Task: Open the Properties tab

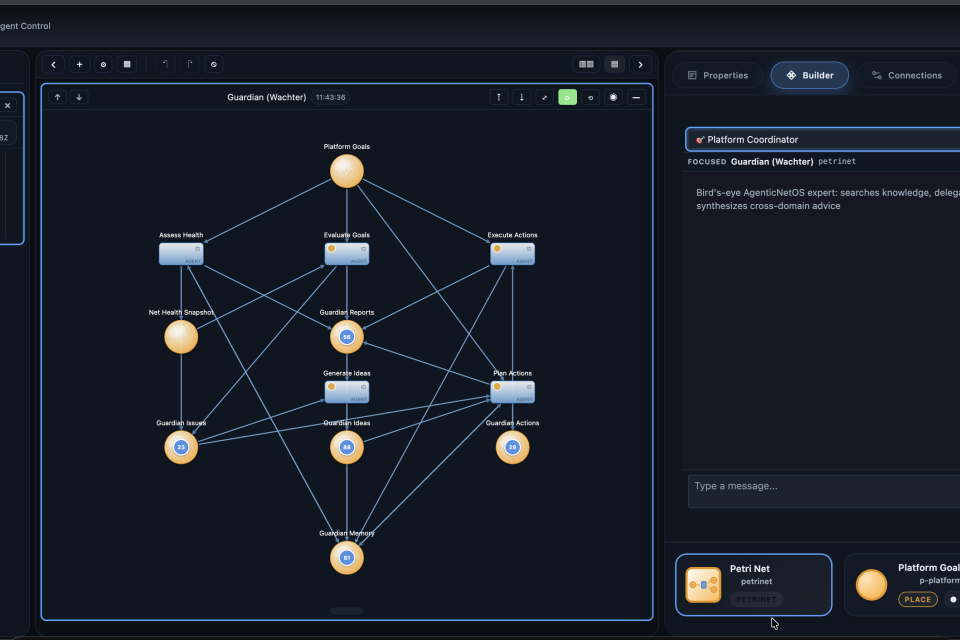Action: [718, 75]
